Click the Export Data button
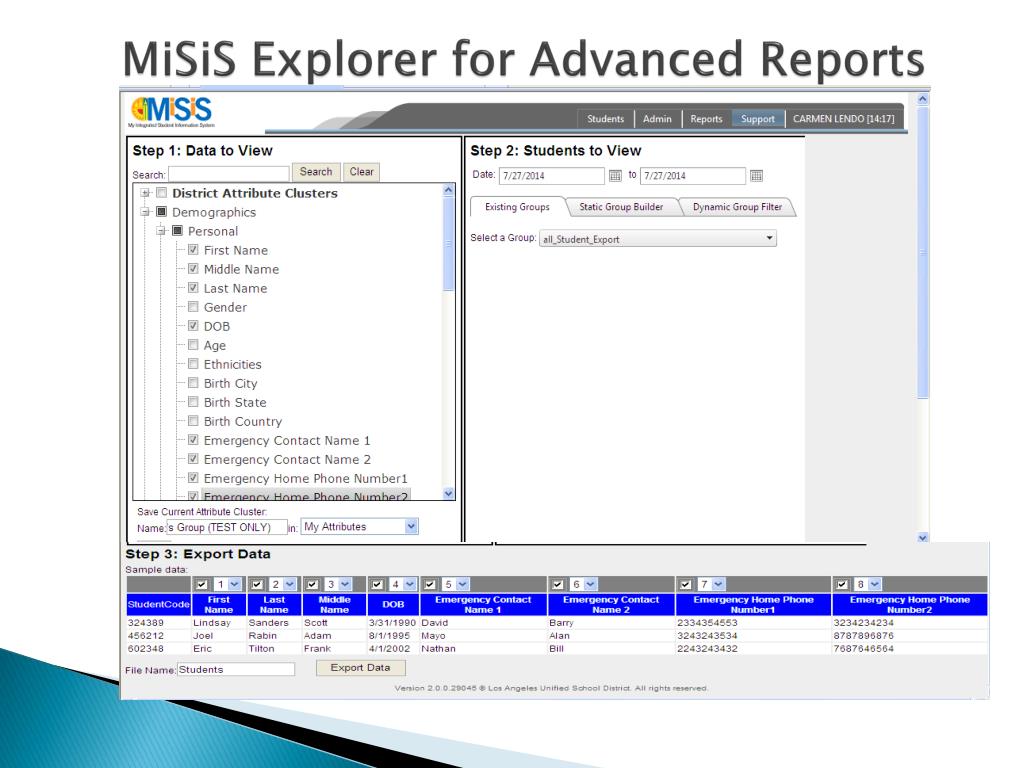This screenshot has width=1024, height=768. pyautogui.click(x=360, y=667)
